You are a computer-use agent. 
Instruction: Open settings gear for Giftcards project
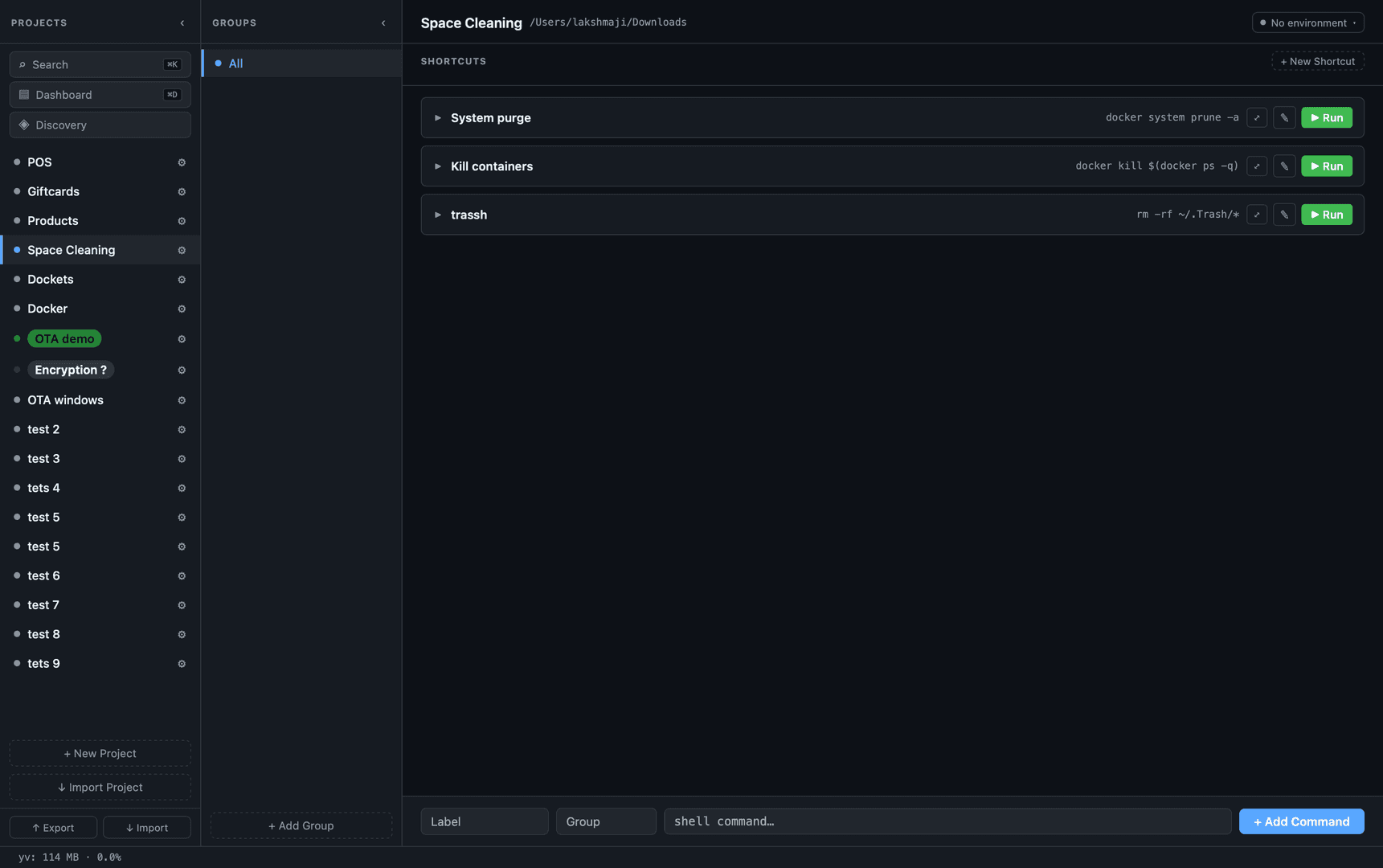click(x=182, y=192)
